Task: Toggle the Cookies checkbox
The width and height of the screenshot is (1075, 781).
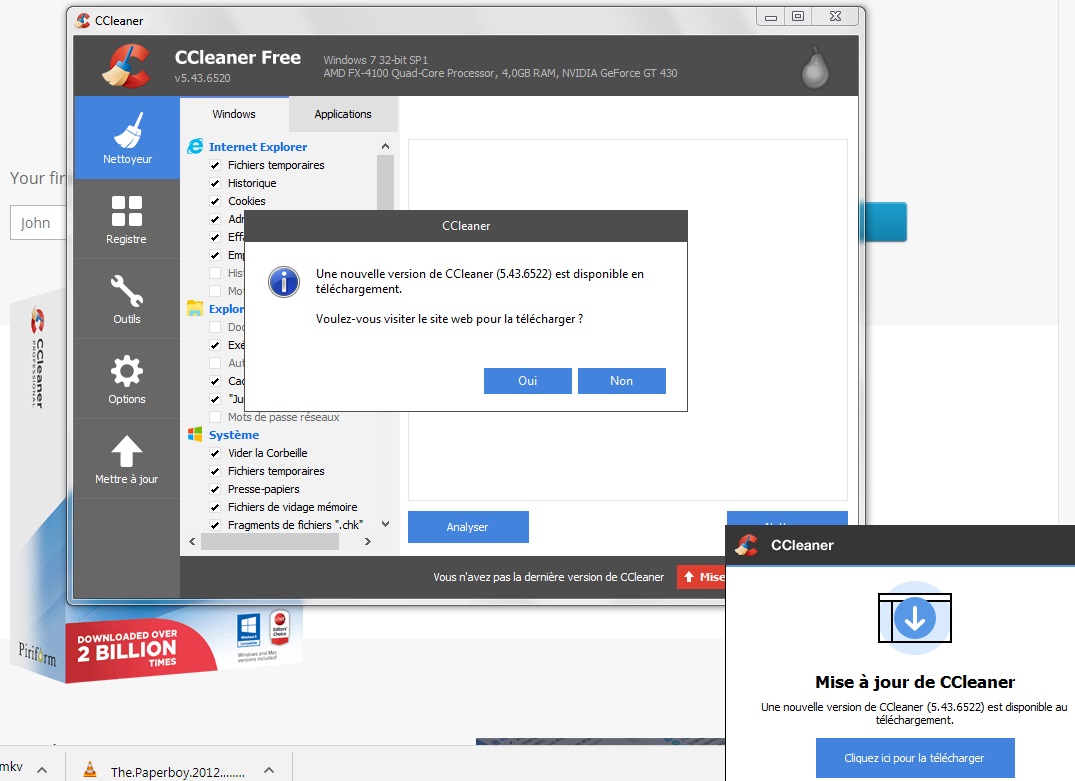Action: click(x=215, y=201)
